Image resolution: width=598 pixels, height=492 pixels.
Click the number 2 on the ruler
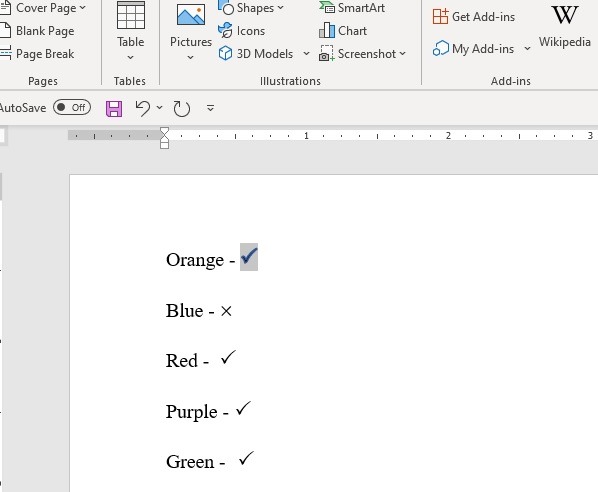[448, 135]
